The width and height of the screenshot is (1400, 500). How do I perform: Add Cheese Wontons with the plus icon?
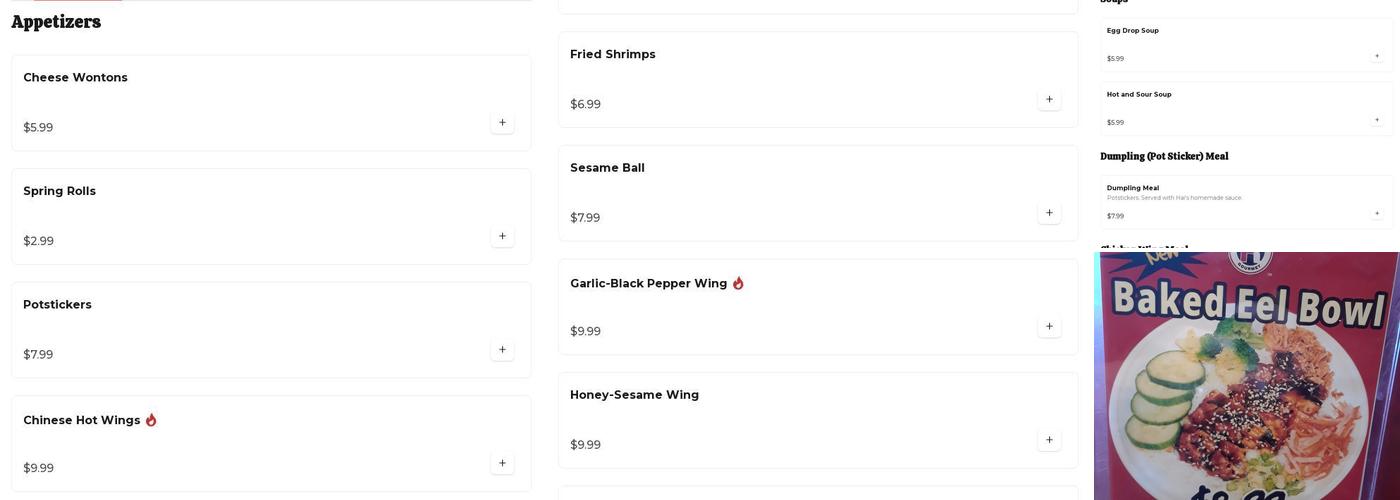coord(502,123)
